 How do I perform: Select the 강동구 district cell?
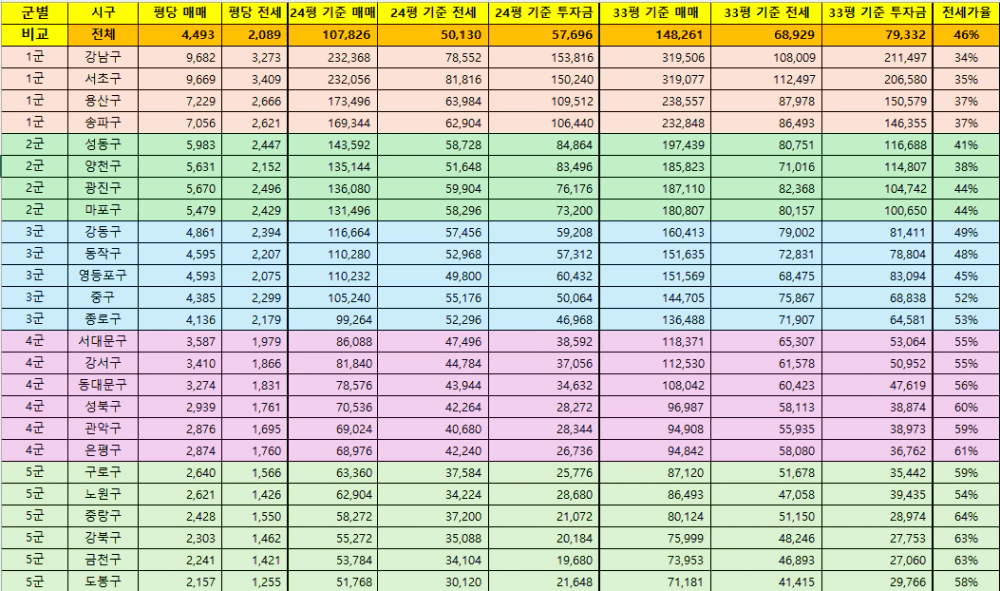103,232
